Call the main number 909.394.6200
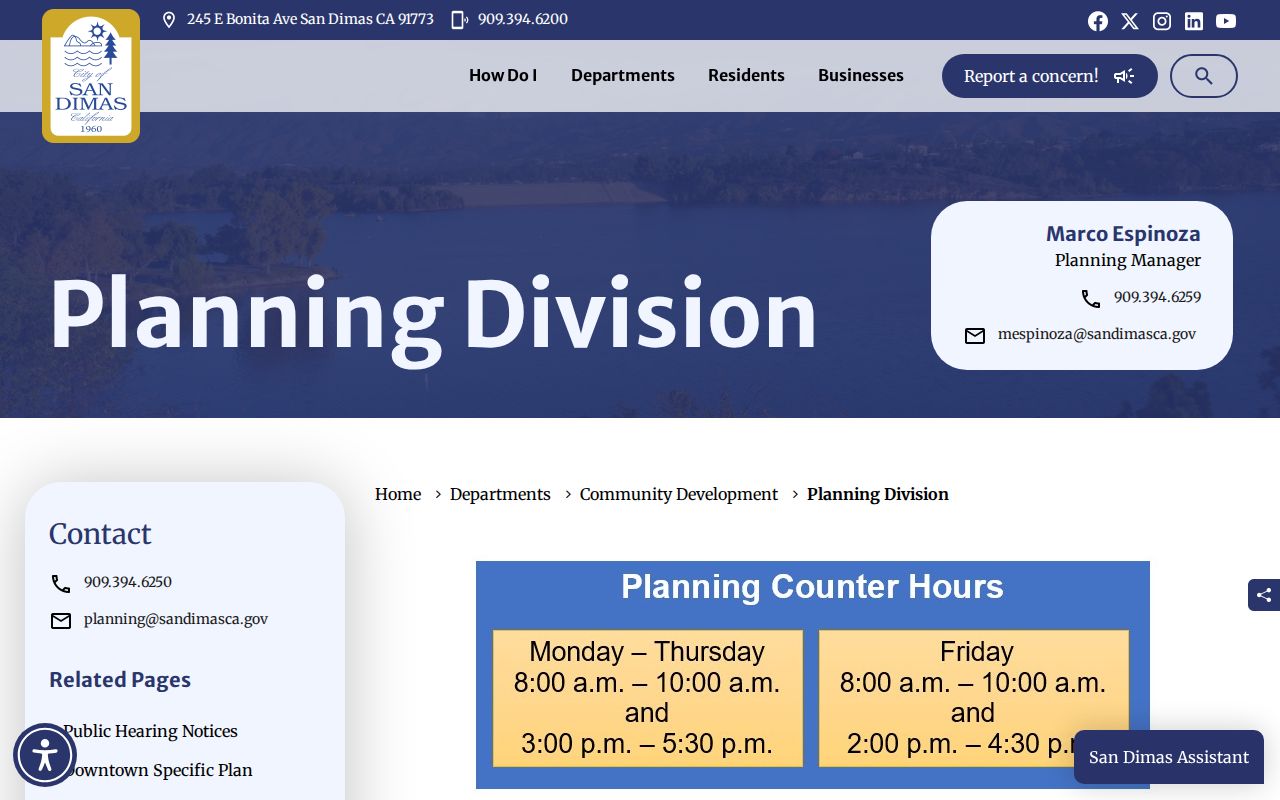The width and height of the screenshot is (1280, 800). pyautogui.click(x=523, y=19)
